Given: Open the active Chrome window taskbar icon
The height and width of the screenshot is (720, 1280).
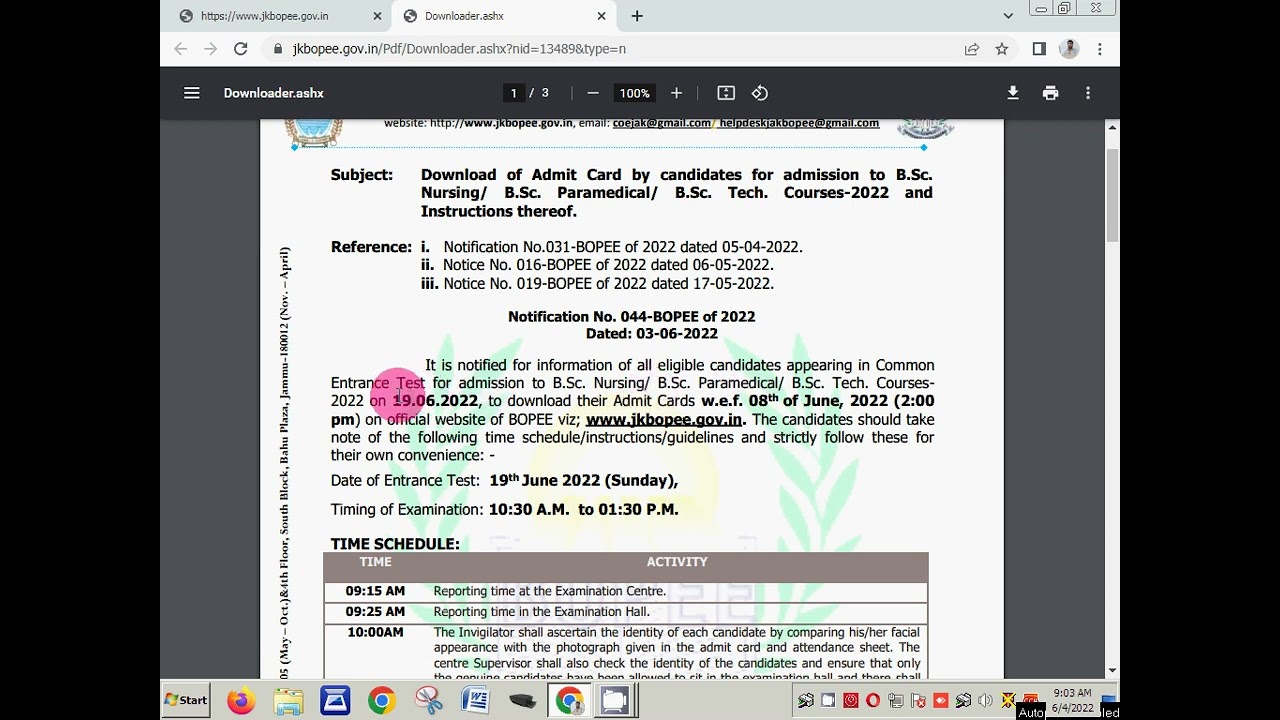Looking at the screenshot, I should click(569, 700).
